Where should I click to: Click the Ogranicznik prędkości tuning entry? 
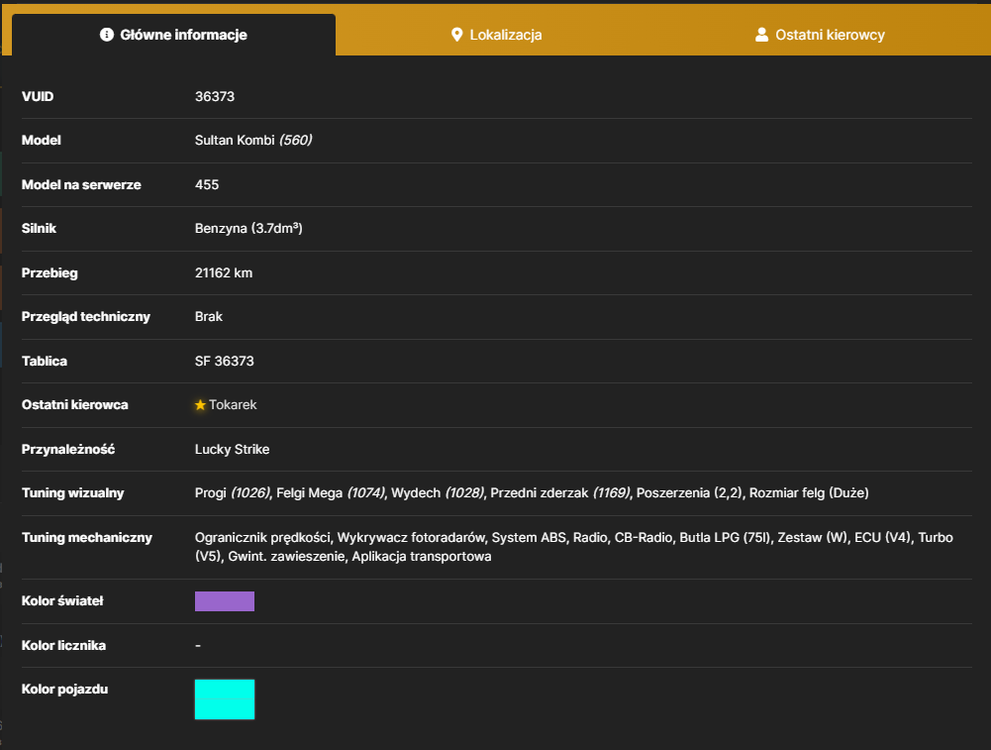[x=263, y=538]
